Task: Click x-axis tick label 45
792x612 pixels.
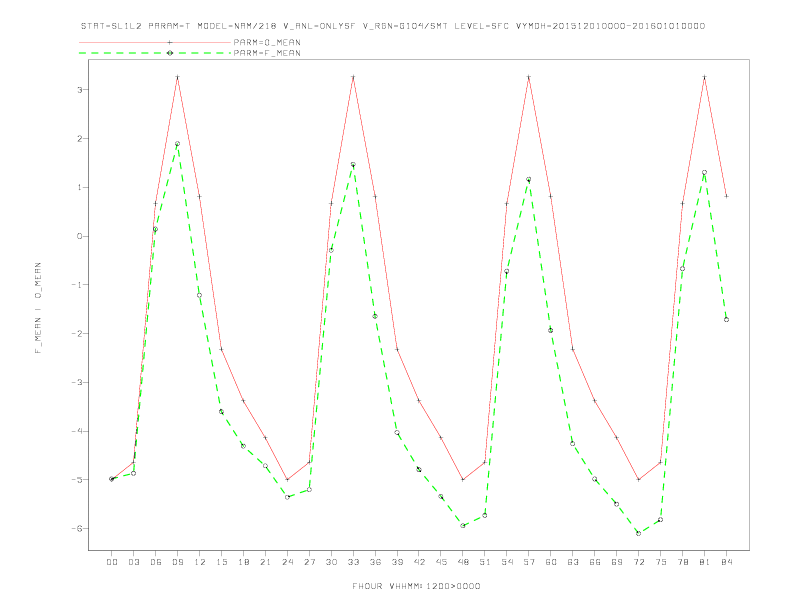Action: [441, 562]
